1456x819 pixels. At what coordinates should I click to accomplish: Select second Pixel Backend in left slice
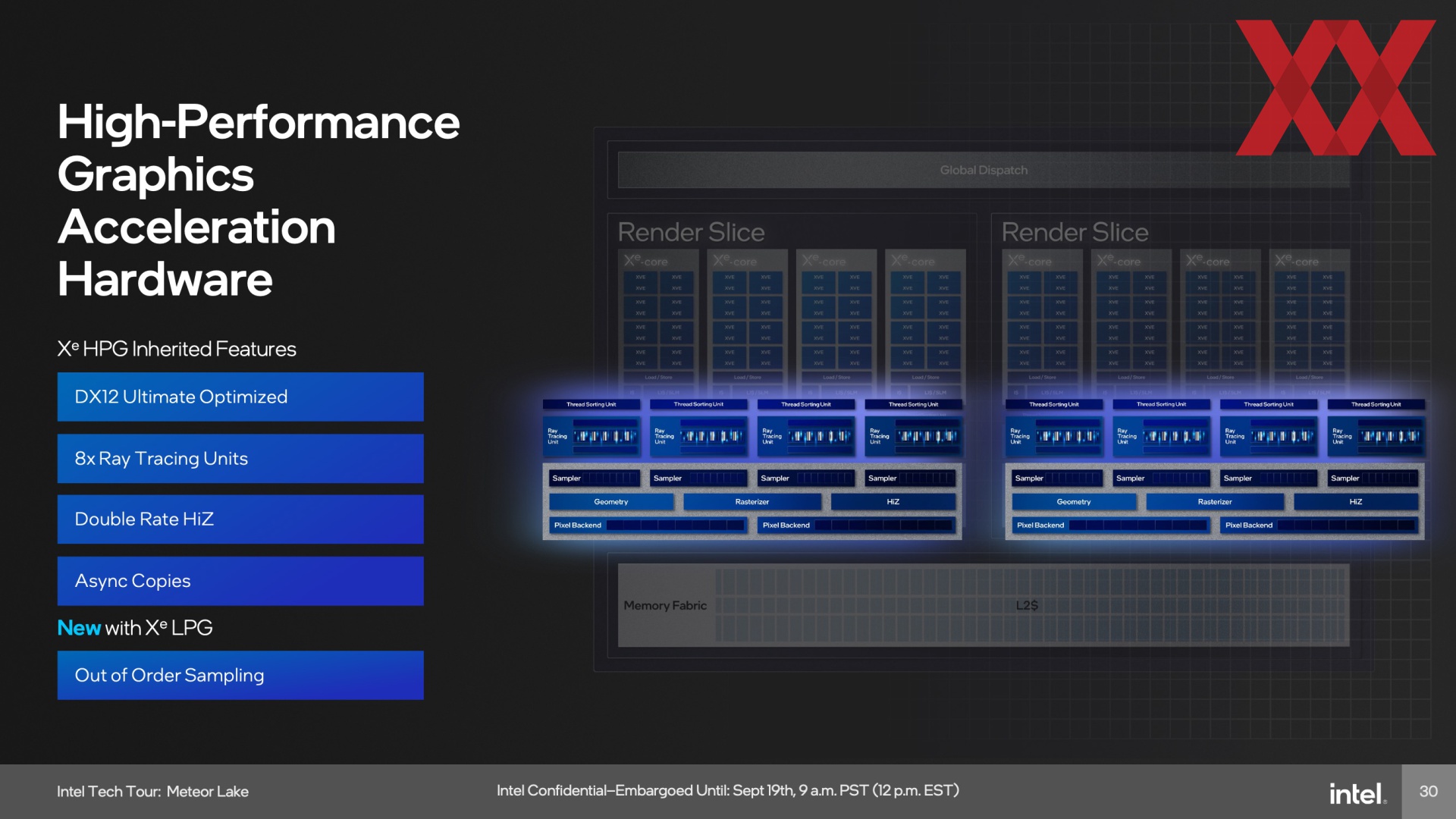pos(857,526)
